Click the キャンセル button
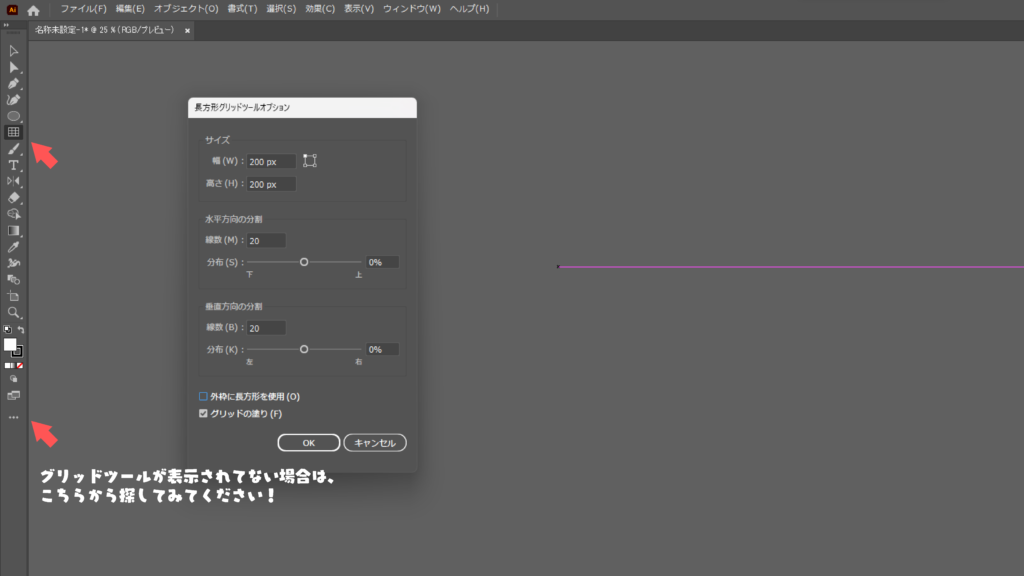Image resolution: width=1024 pixels, height=576 pixels. pyautogui.click(x=375, y=442)
